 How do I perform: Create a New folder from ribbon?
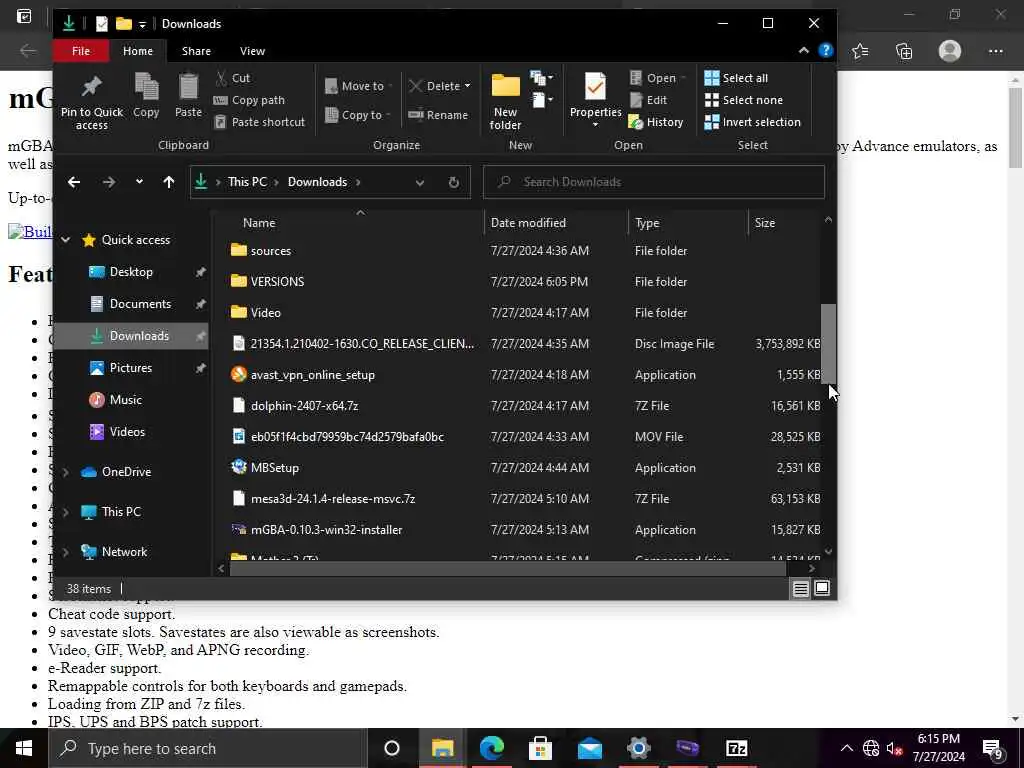505,101
